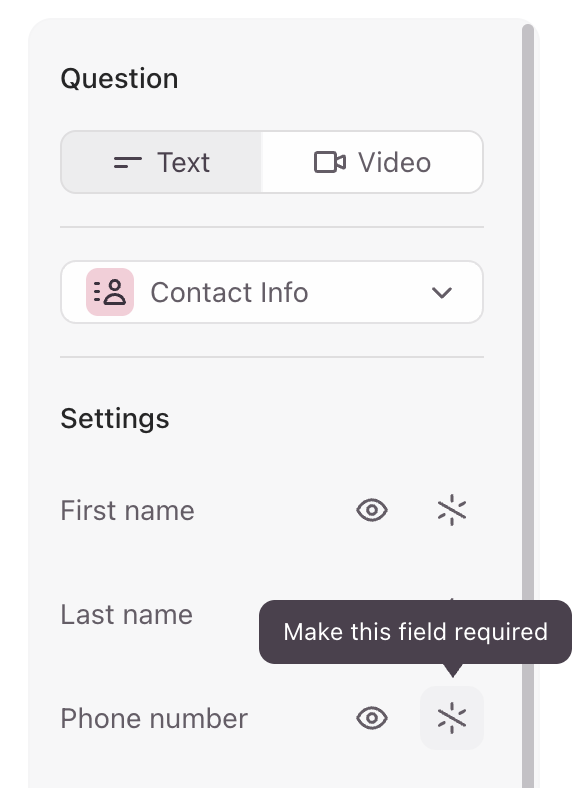Toggle visibility of Phone number field
572x788 pixels.
tap(372, 718)
